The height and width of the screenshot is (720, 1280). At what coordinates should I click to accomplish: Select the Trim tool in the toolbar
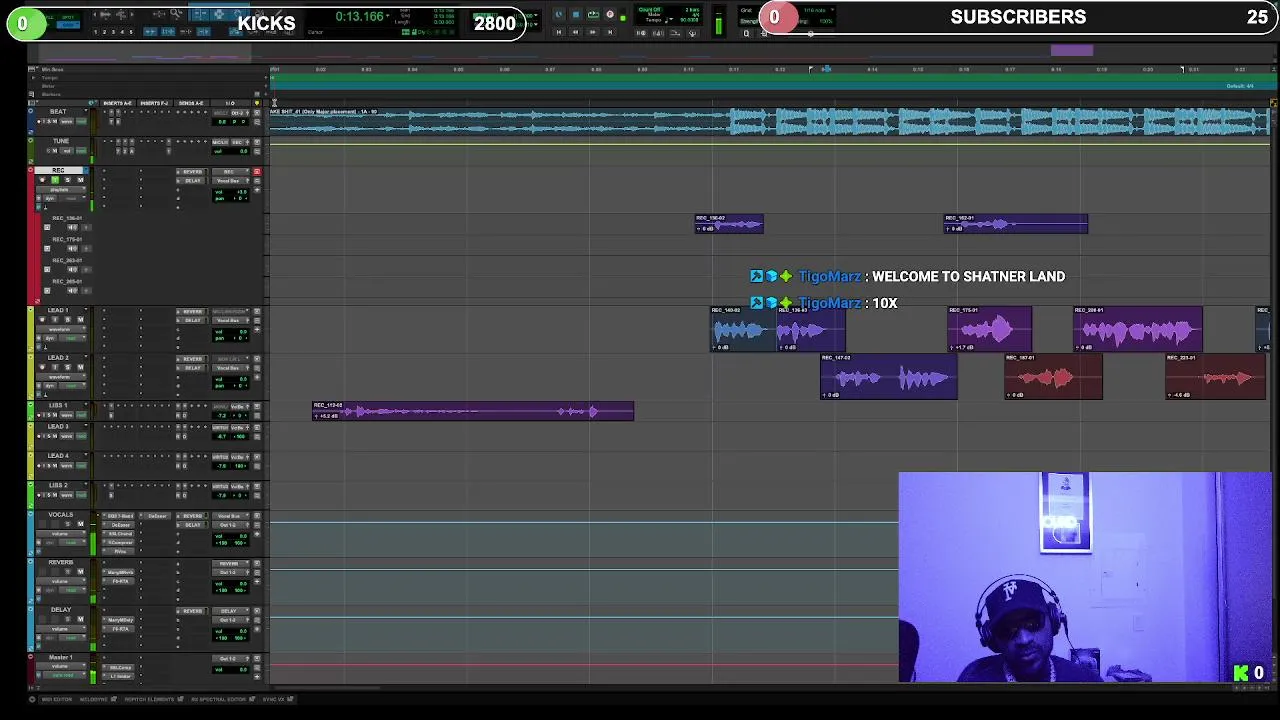[200, 14]
